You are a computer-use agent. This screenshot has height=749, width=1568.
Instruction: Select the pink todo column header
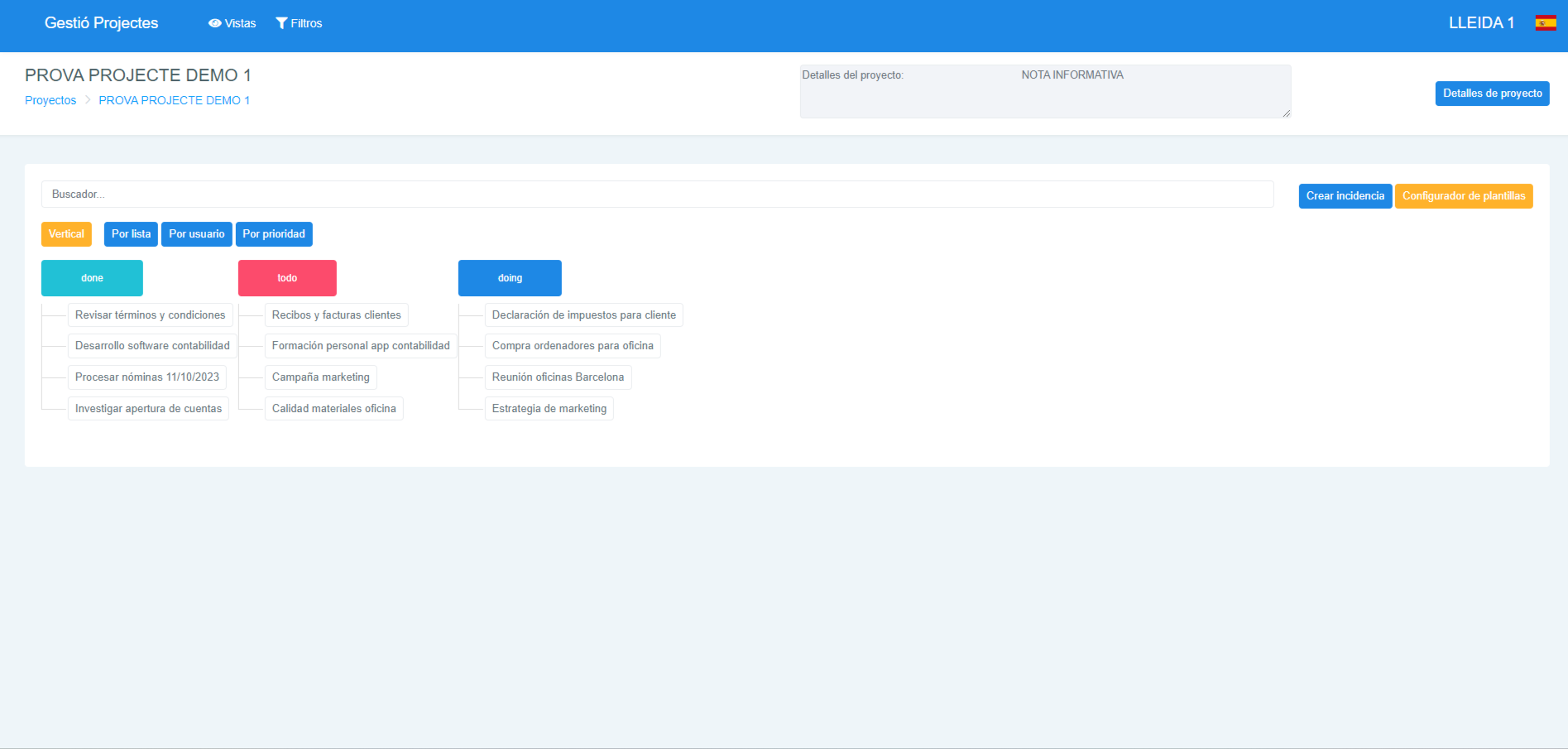coord(287,278)
